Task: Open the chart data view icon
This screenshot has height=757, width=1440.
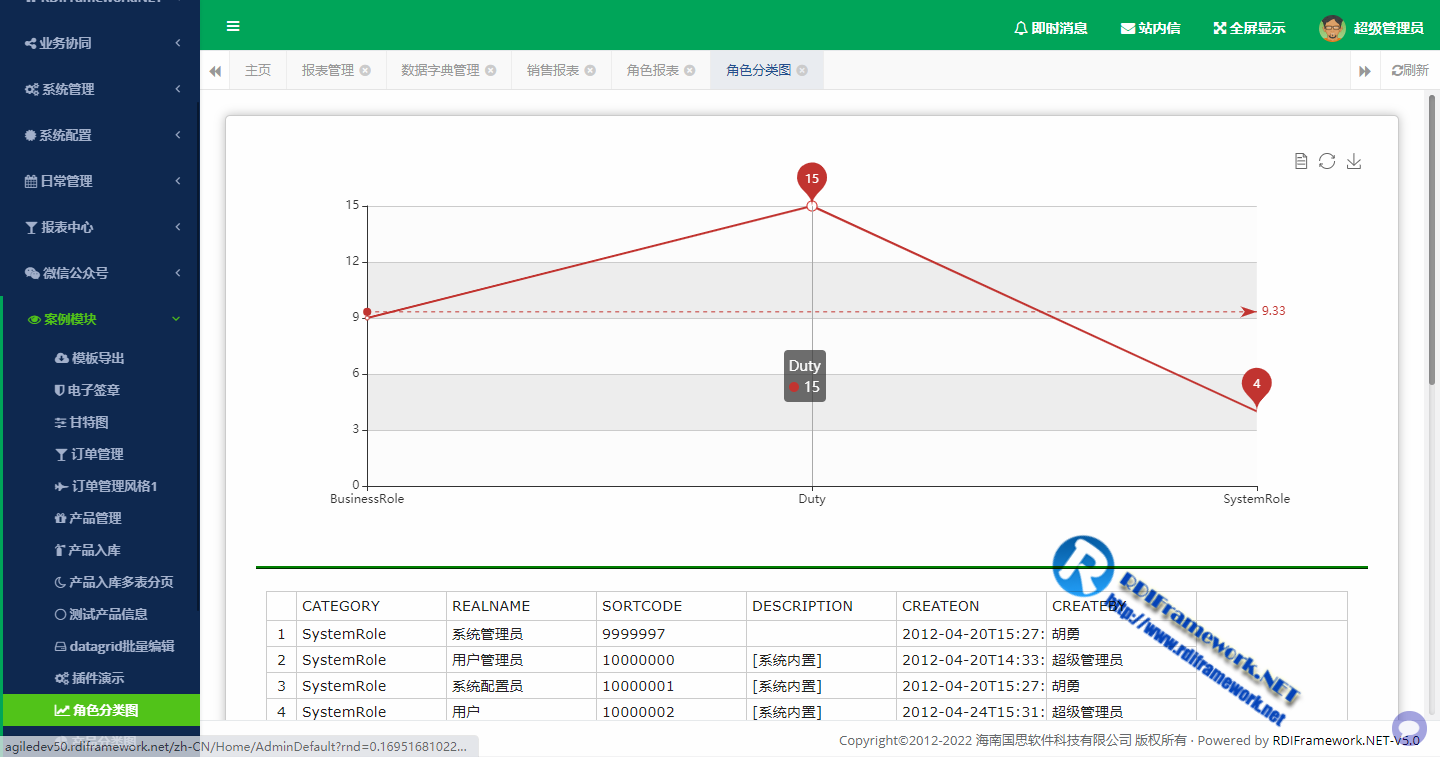Action: [x=1301, y=161]
